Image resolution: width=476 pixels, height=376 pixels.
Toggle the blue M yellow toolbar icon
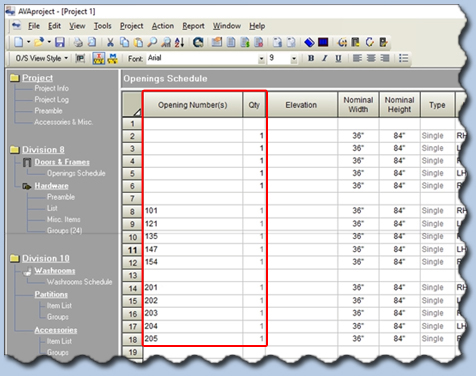click(x=113, y=59)
